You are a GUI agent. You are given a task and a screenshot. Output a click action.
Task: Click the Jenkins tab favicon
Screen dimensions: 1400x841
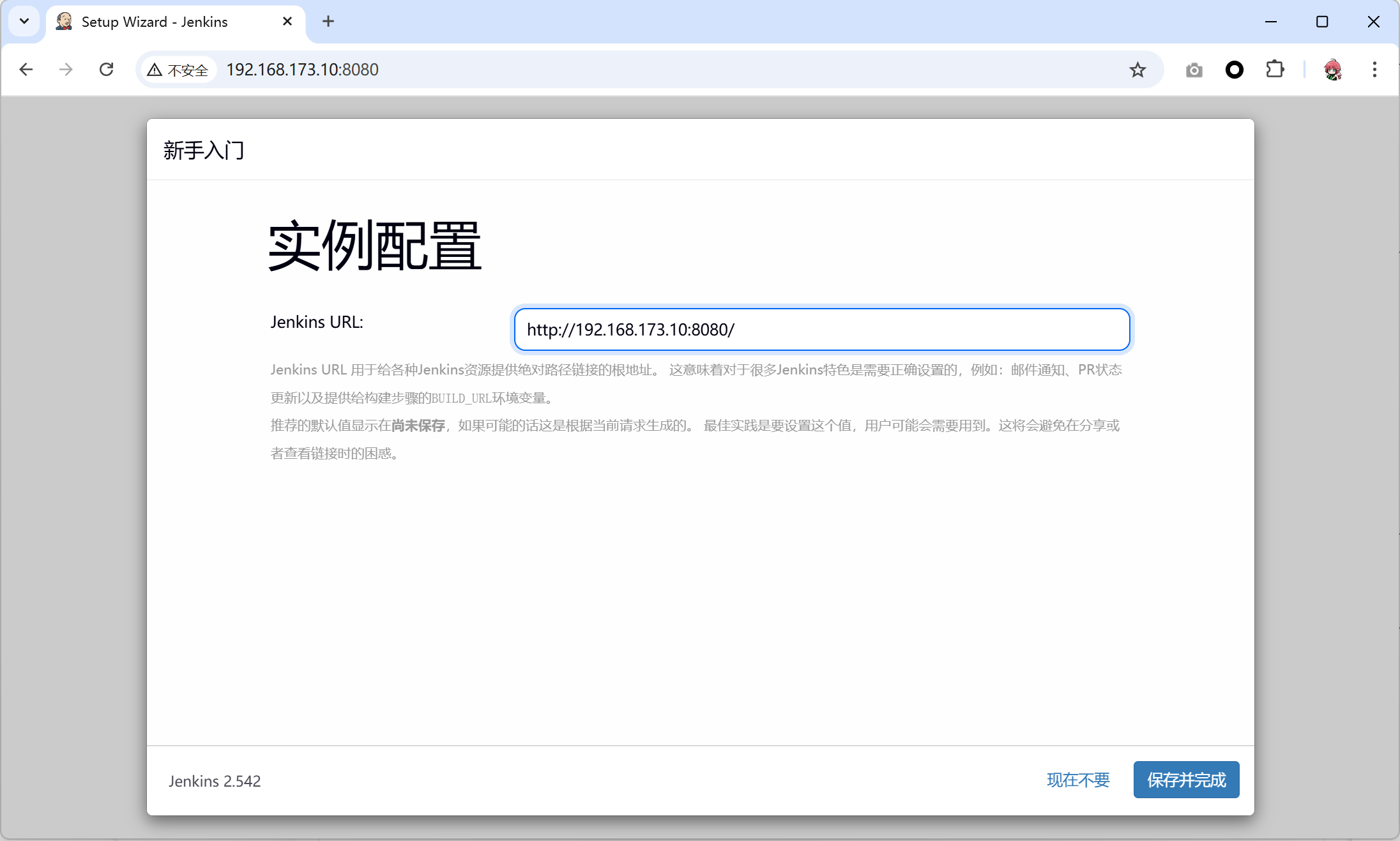tap(64, 22)
